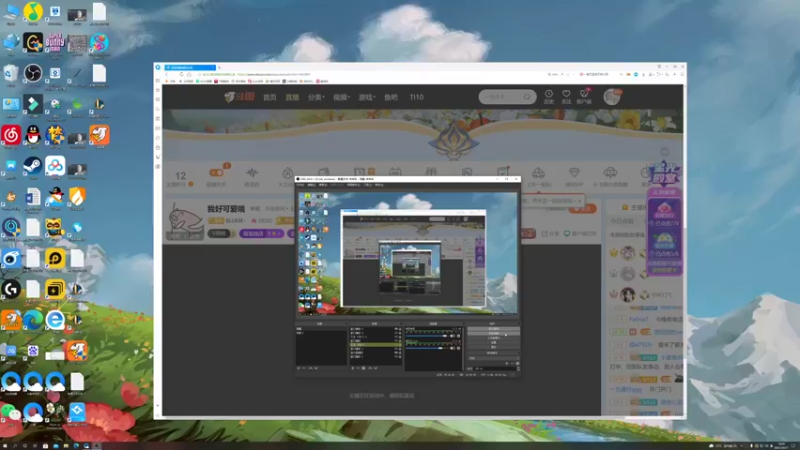Select the active browser tab
The image size is (800, 450).
point(190,67)
